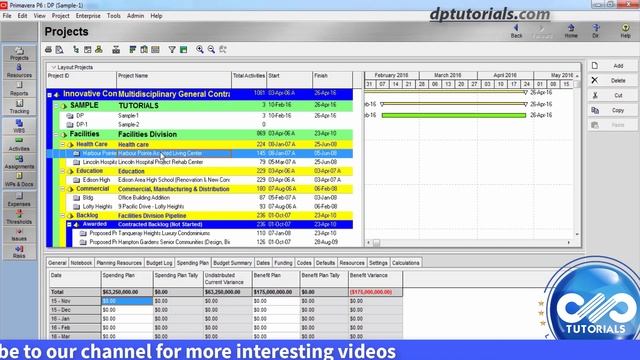The image size is (640, 360).
Task: Click the Print toolbar icon
Action: pos(49,49)
